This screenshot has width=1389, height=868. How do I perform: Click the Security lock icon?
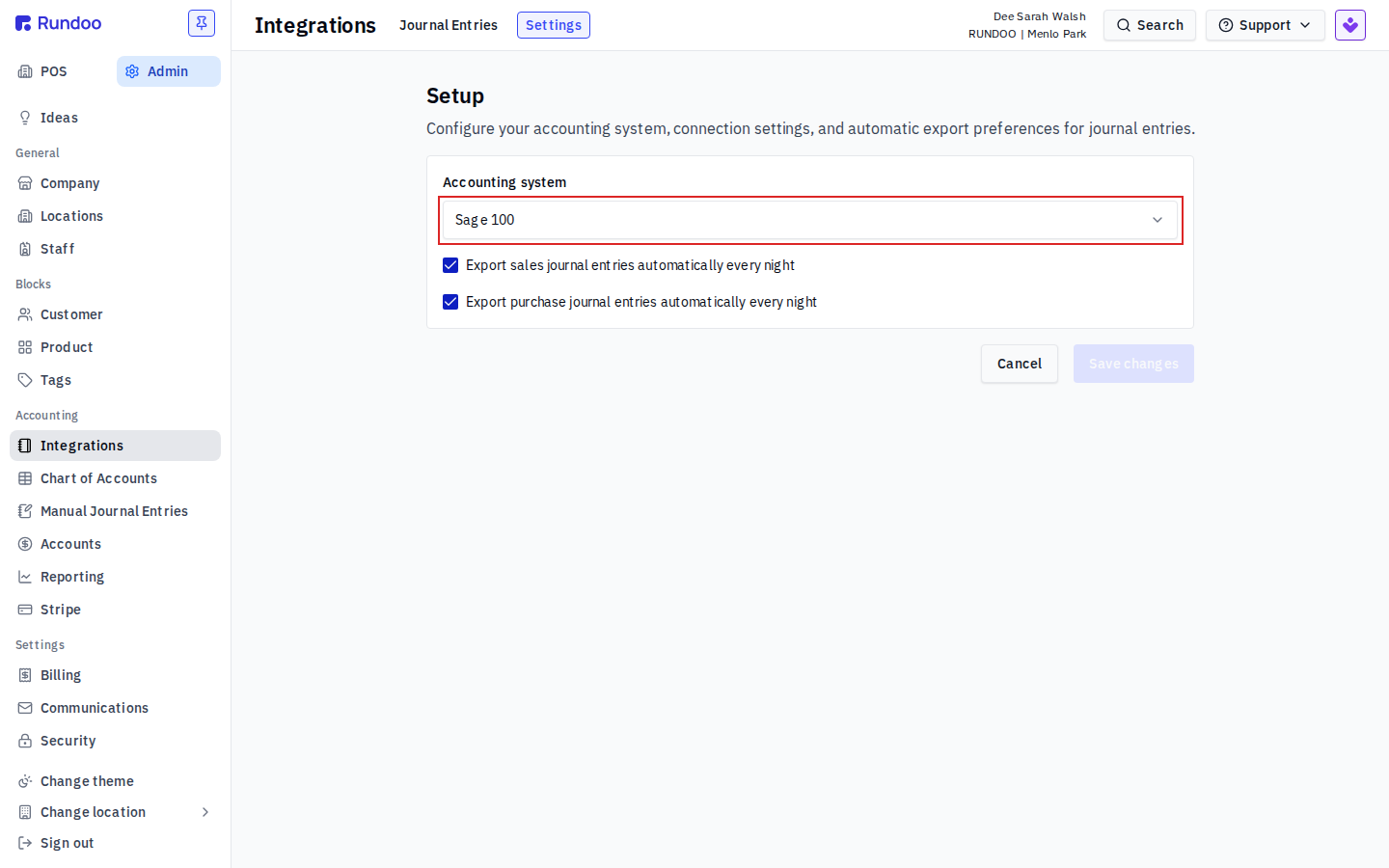pos(25,741)
